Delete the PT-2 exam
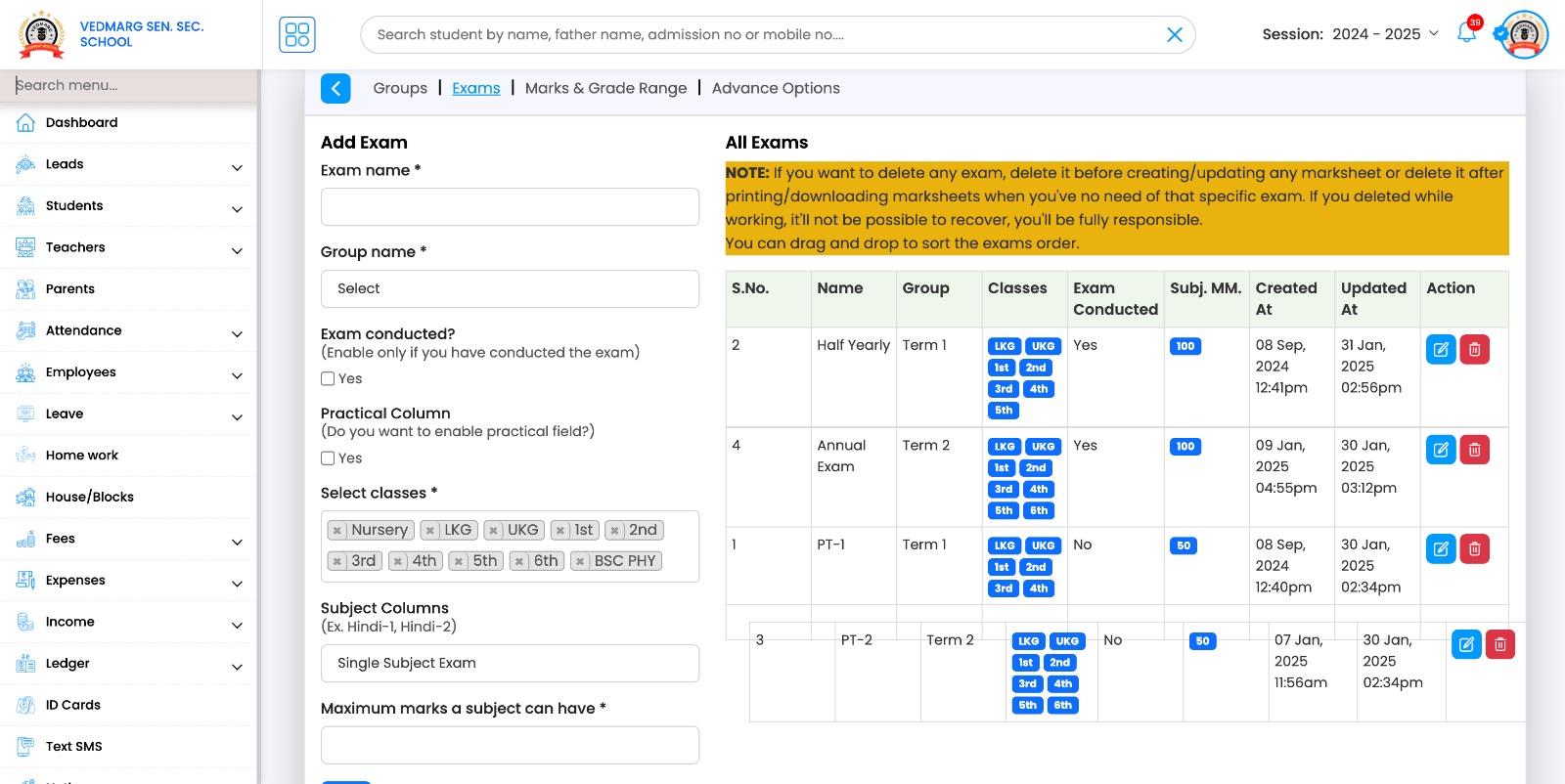Screen dimensions: 1565x784 point(1500,644)
